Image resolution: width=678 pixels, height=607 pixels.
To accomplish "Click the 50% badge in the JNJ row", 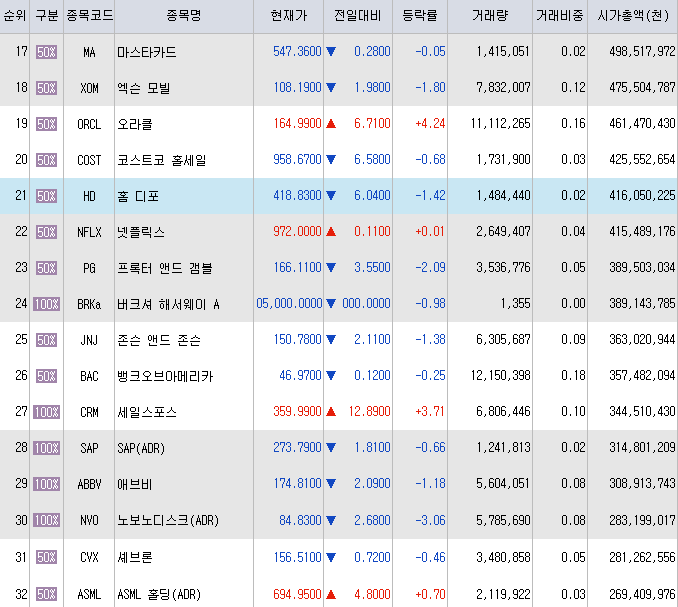I will tap(47, 340).
